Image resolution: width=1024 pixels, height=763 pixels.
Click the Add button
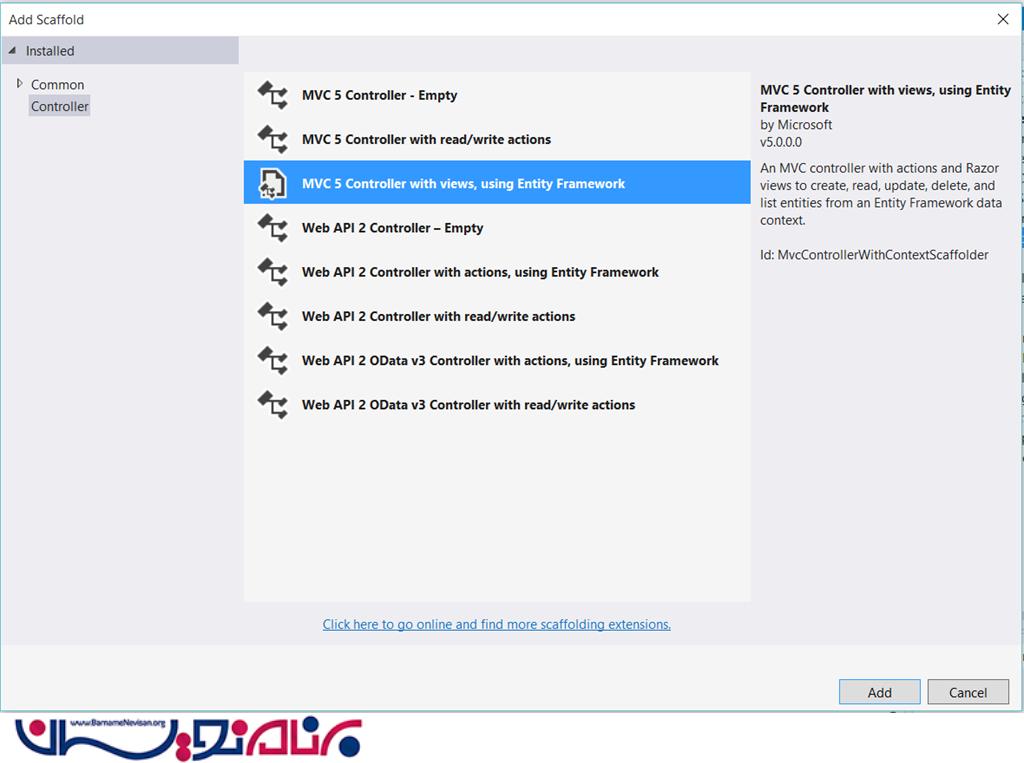(880, 692)
